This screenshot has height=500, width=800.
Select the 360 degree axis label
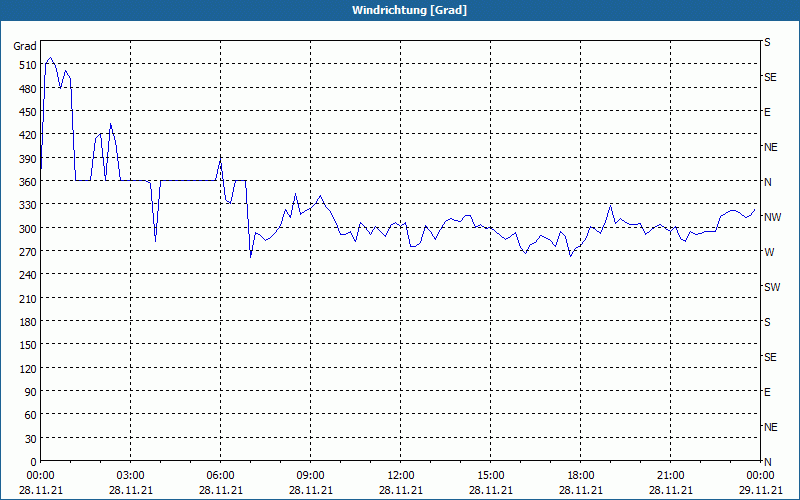(x=26, y=182)
